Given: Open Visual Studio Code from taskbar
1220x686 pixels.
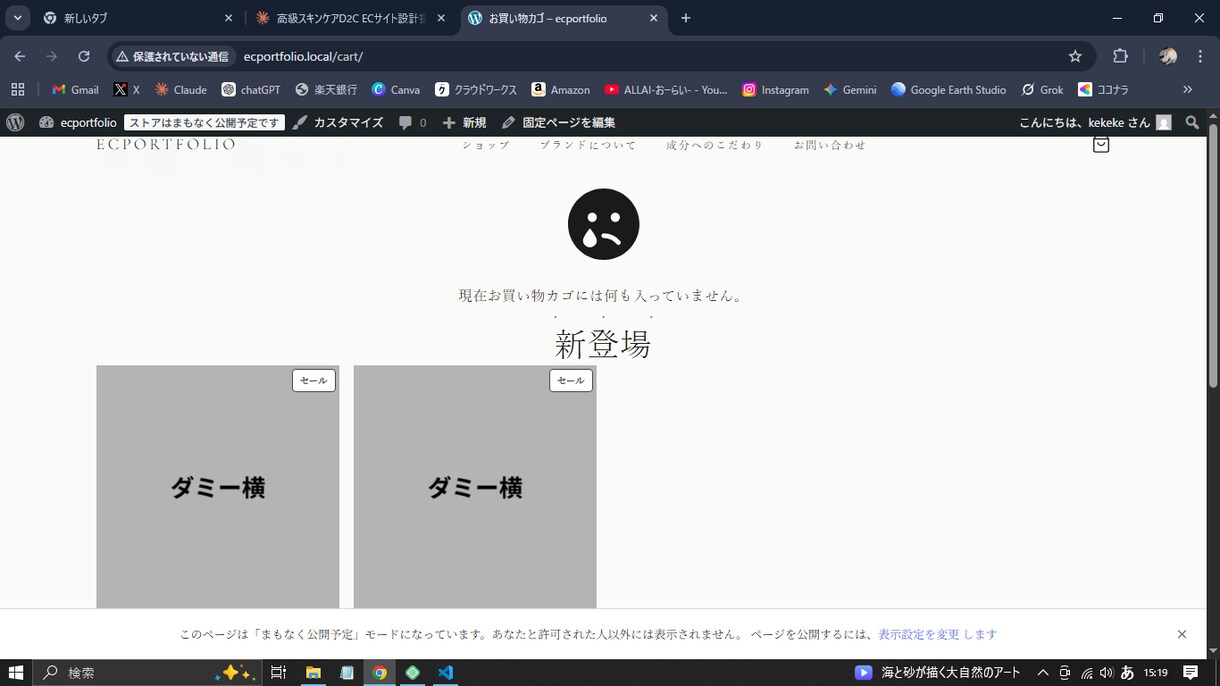Looking at the screenshot, I should click(x=446, y=672).
